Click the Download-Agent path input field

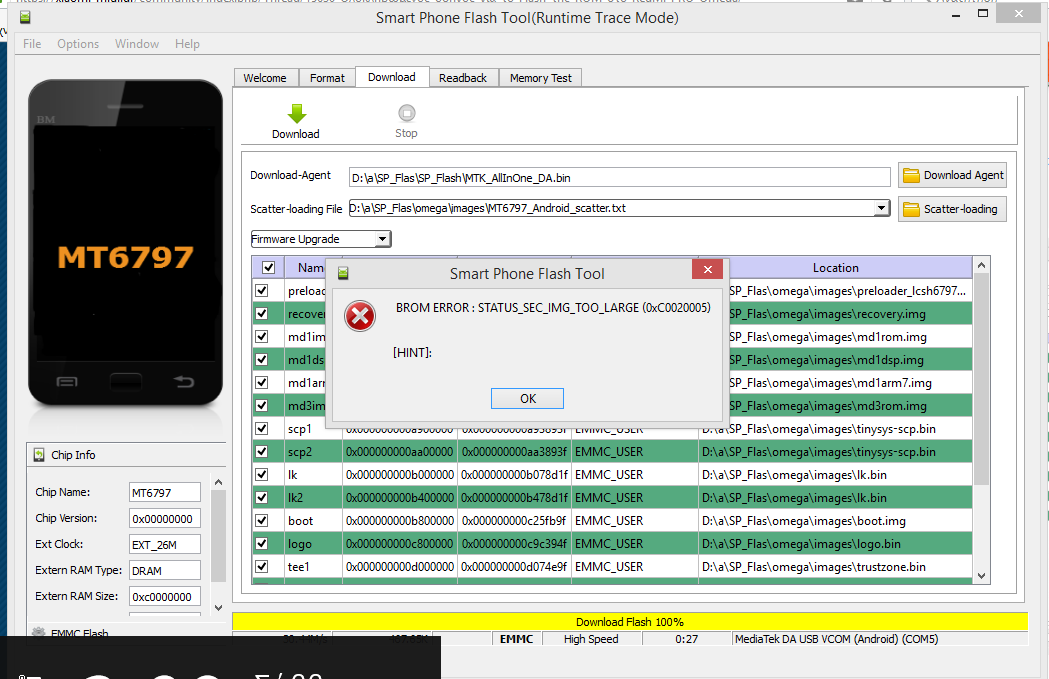point(618,177)
